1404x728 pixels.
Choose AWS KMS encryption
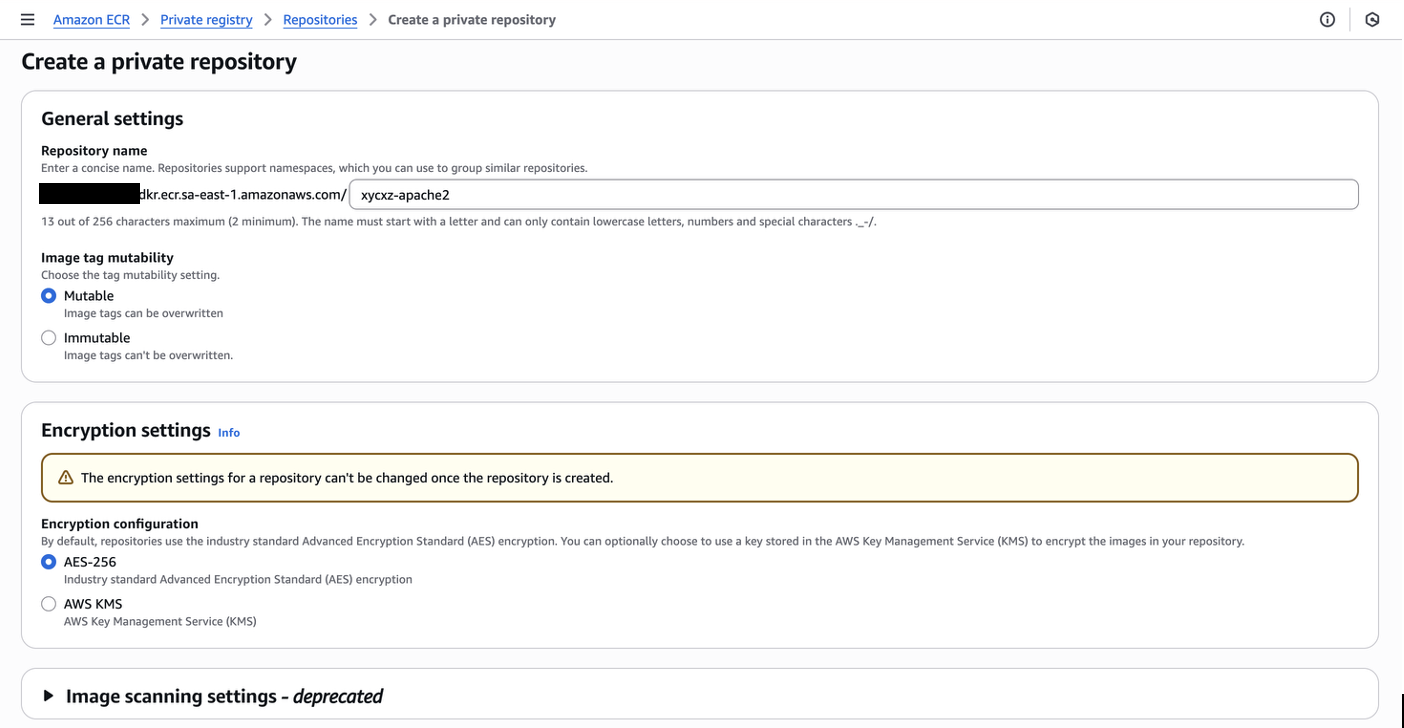[x=48, y=603]
